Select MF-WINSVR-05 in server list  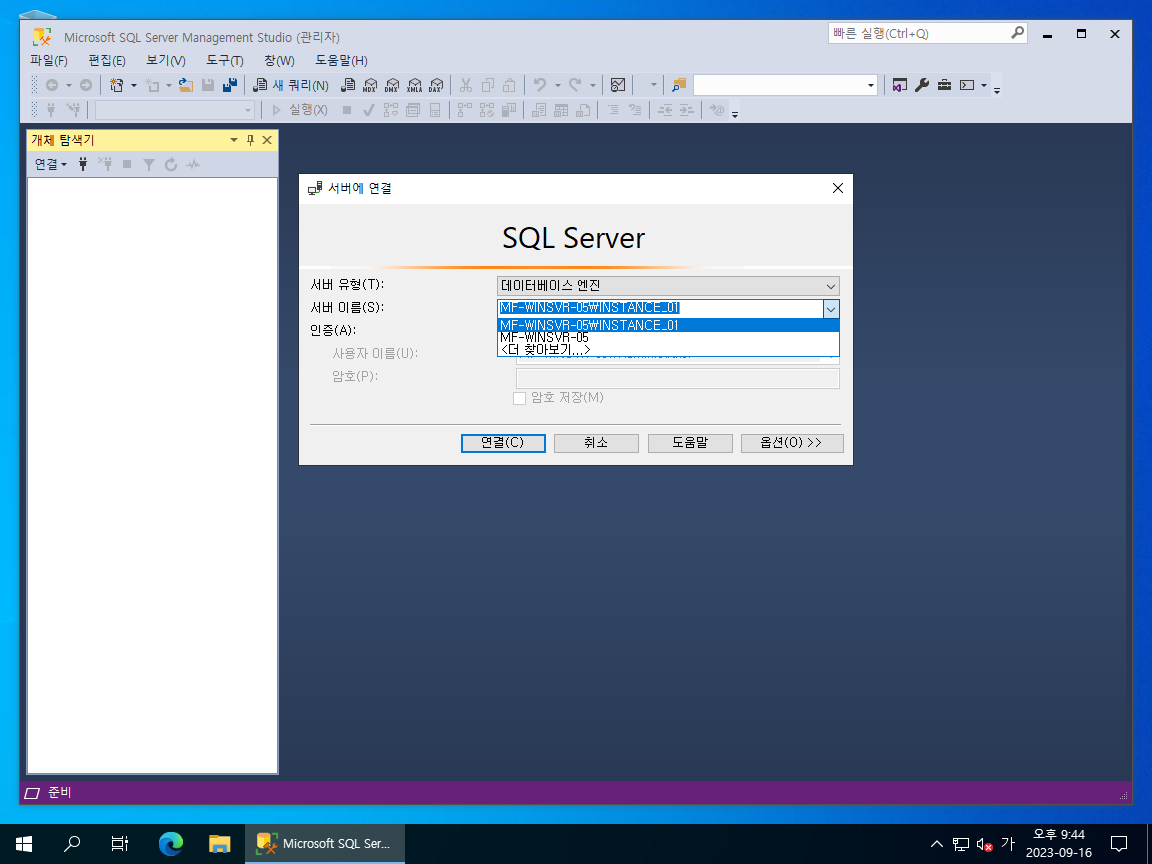tap(668, 338)
